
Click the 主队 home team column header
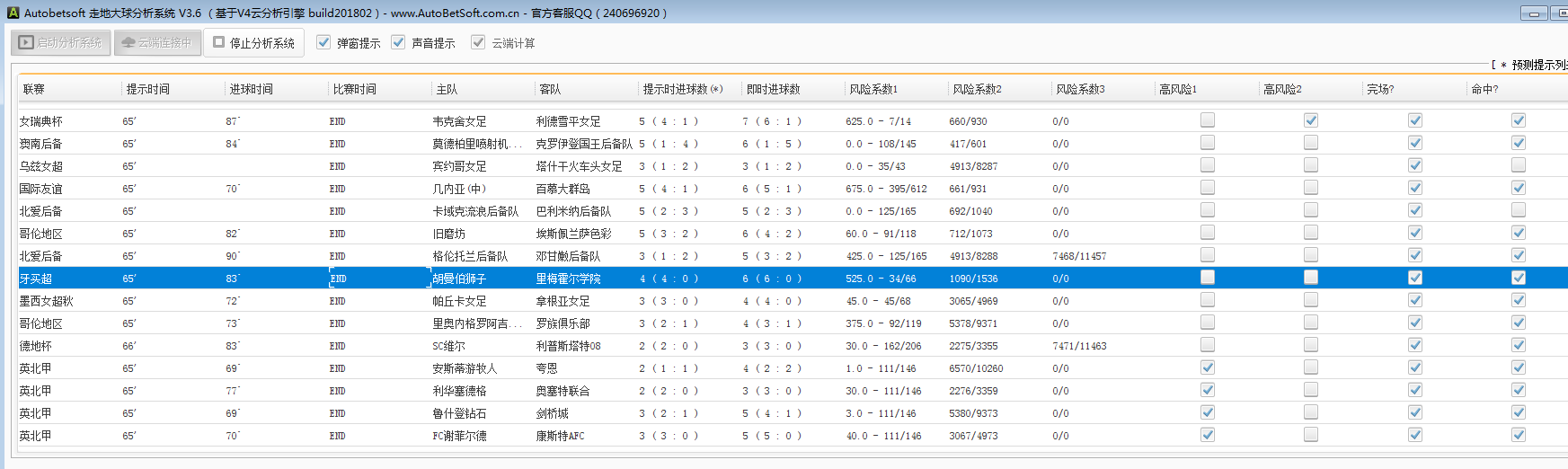click(447, 89)
